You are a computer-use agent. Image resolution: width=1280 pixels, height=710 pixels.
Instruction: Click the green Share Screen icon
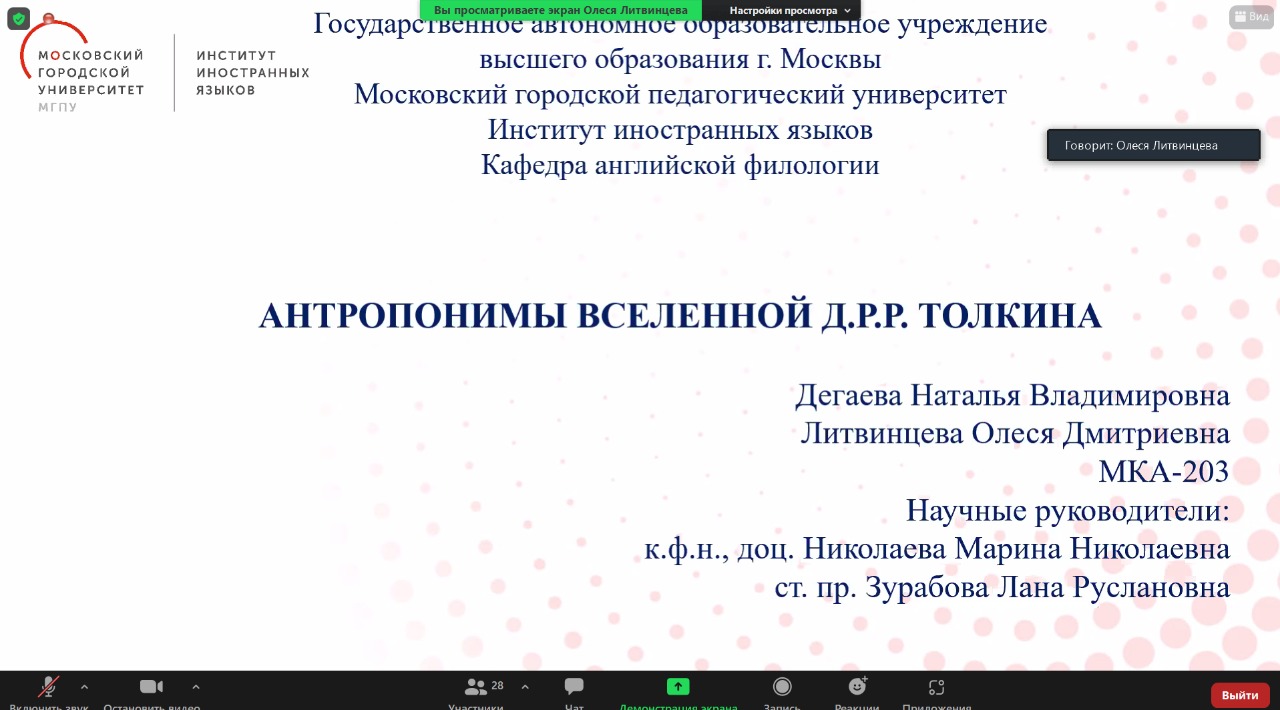[678, 688]
